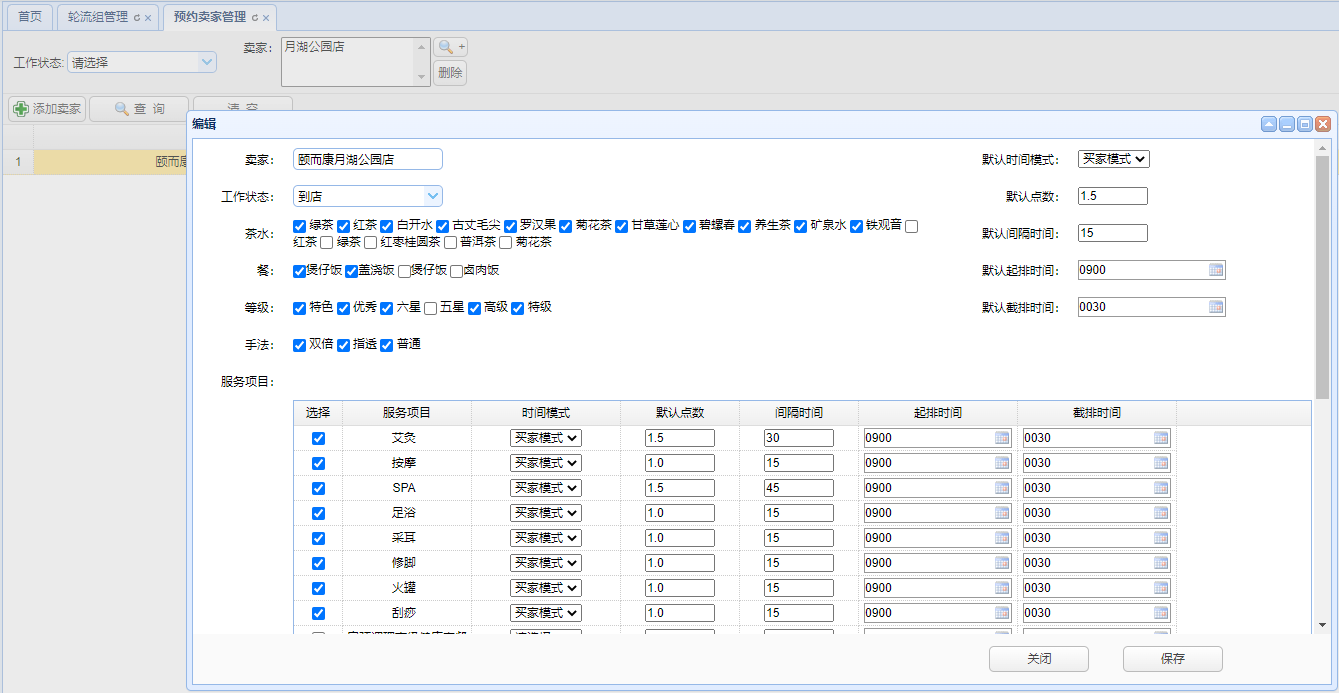Deselect the SPA service row checkbox
This screenshot has height=693, width=1339.
click(319, 488)
